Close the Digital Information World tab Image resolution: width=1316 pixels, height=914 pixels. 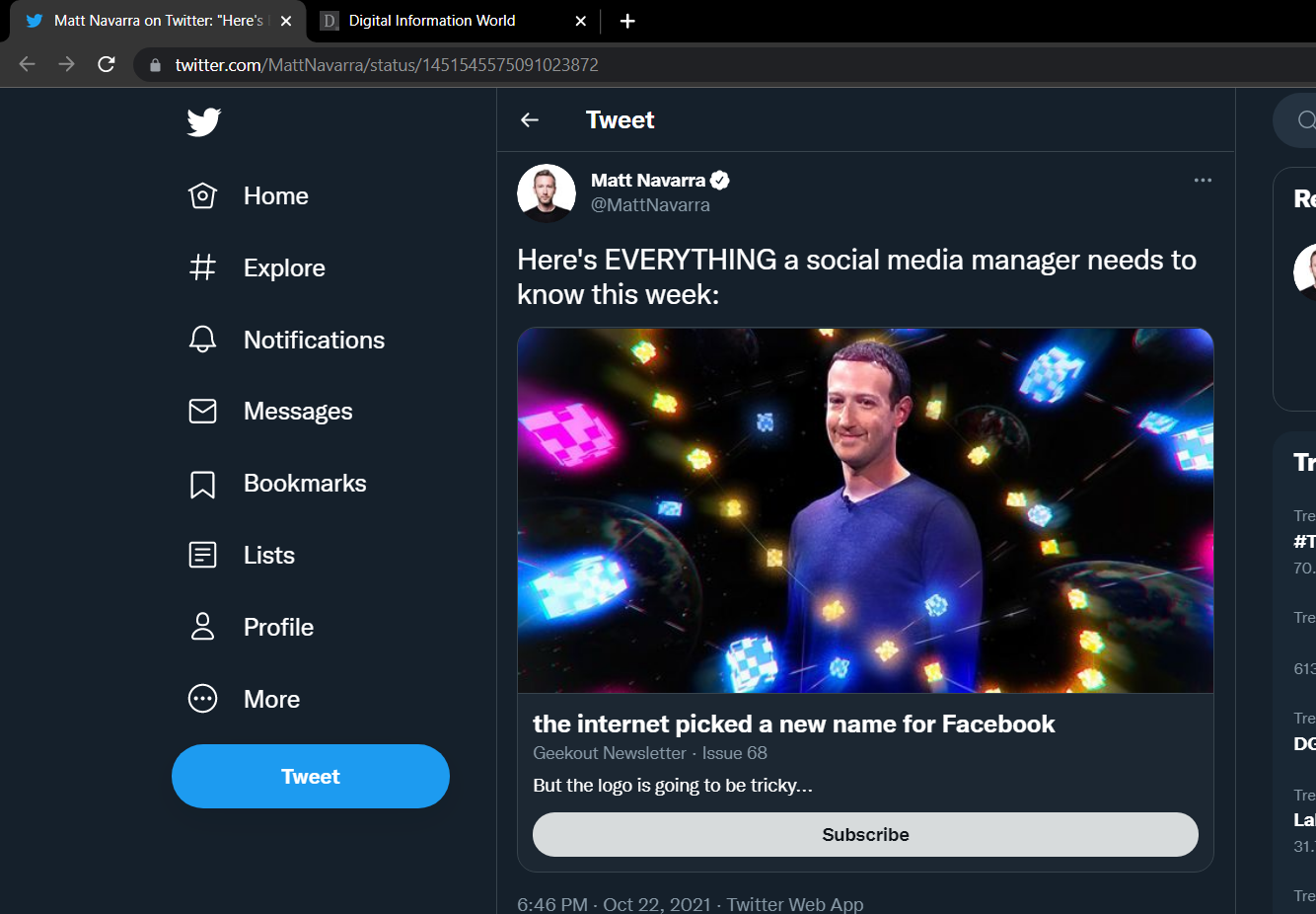pyautogui.click(x=581, y=21)
